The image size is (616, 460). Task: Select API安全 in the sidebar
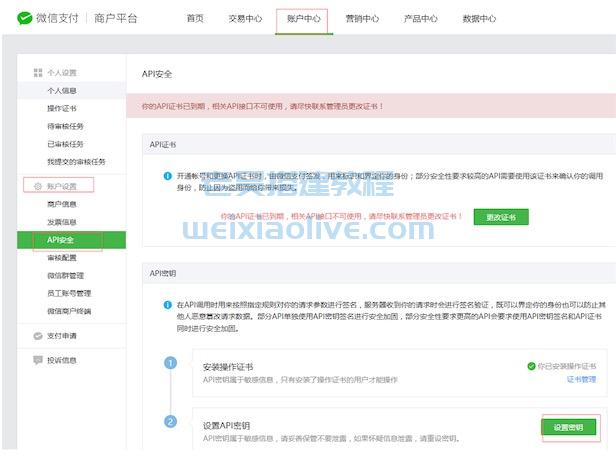[x=72, y=240]
